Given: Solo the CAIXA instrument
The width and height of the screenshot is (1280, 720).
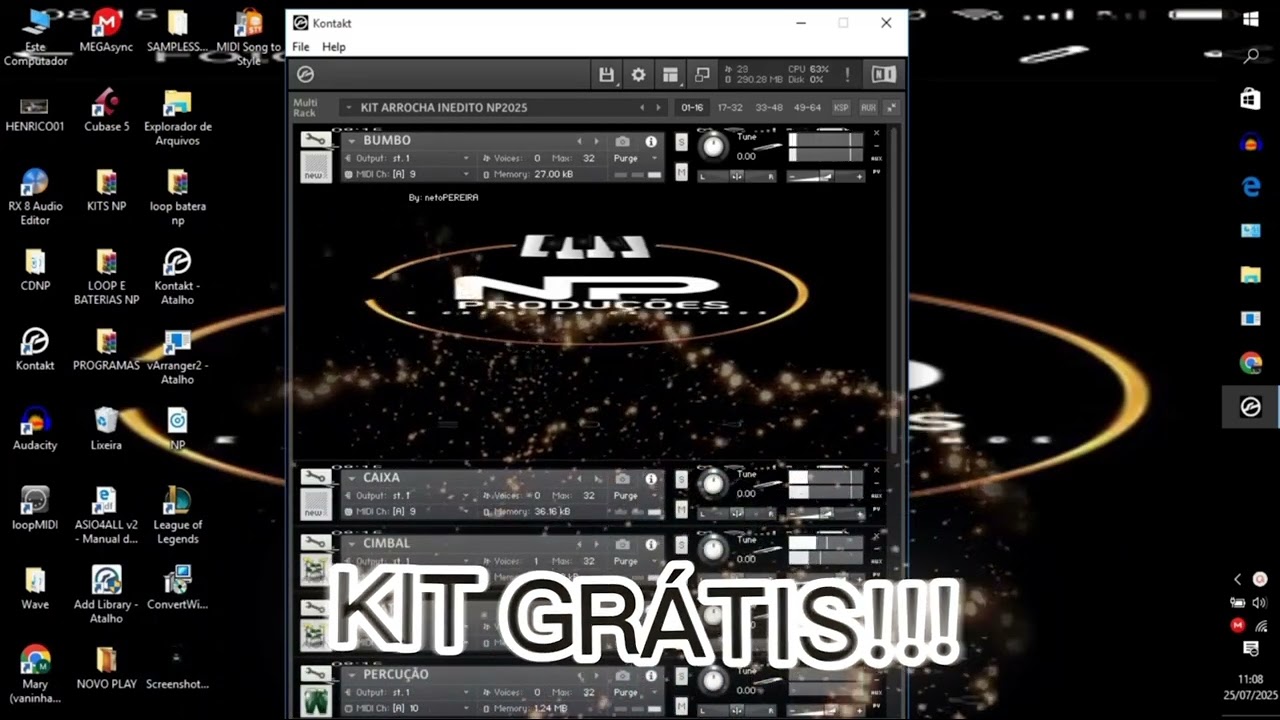Looking at the screenshot, I should [x=681, y=479].
